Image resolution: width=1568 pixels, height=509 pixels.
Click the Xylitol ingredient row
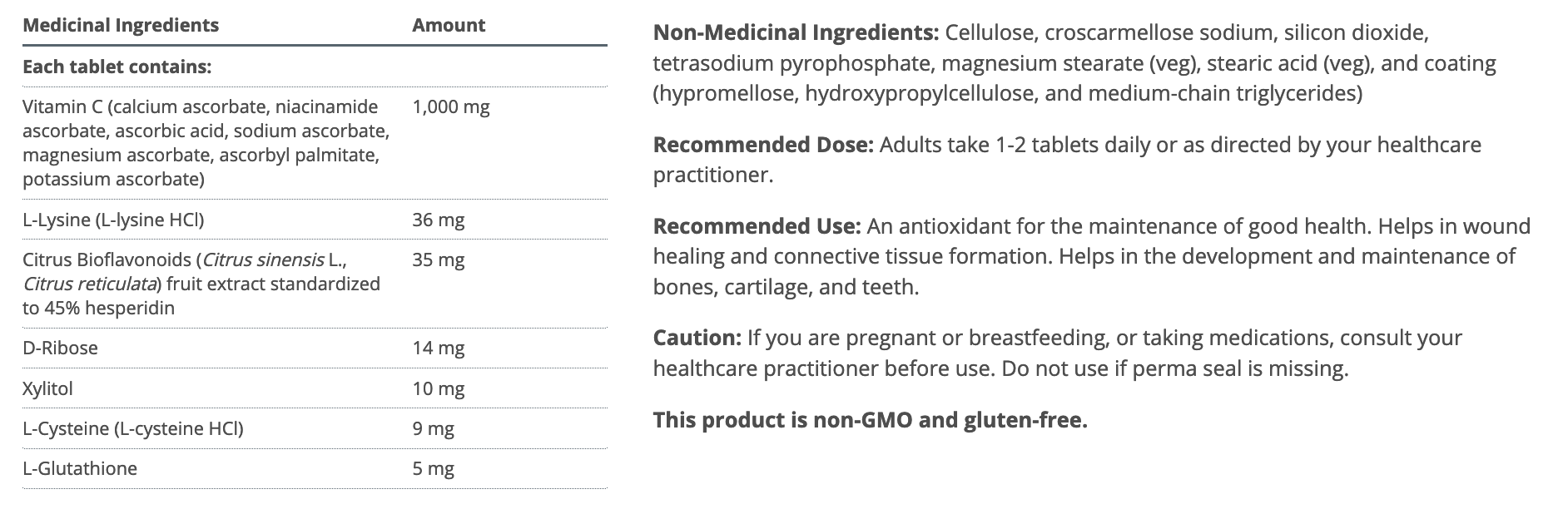[x=48, y=388]
